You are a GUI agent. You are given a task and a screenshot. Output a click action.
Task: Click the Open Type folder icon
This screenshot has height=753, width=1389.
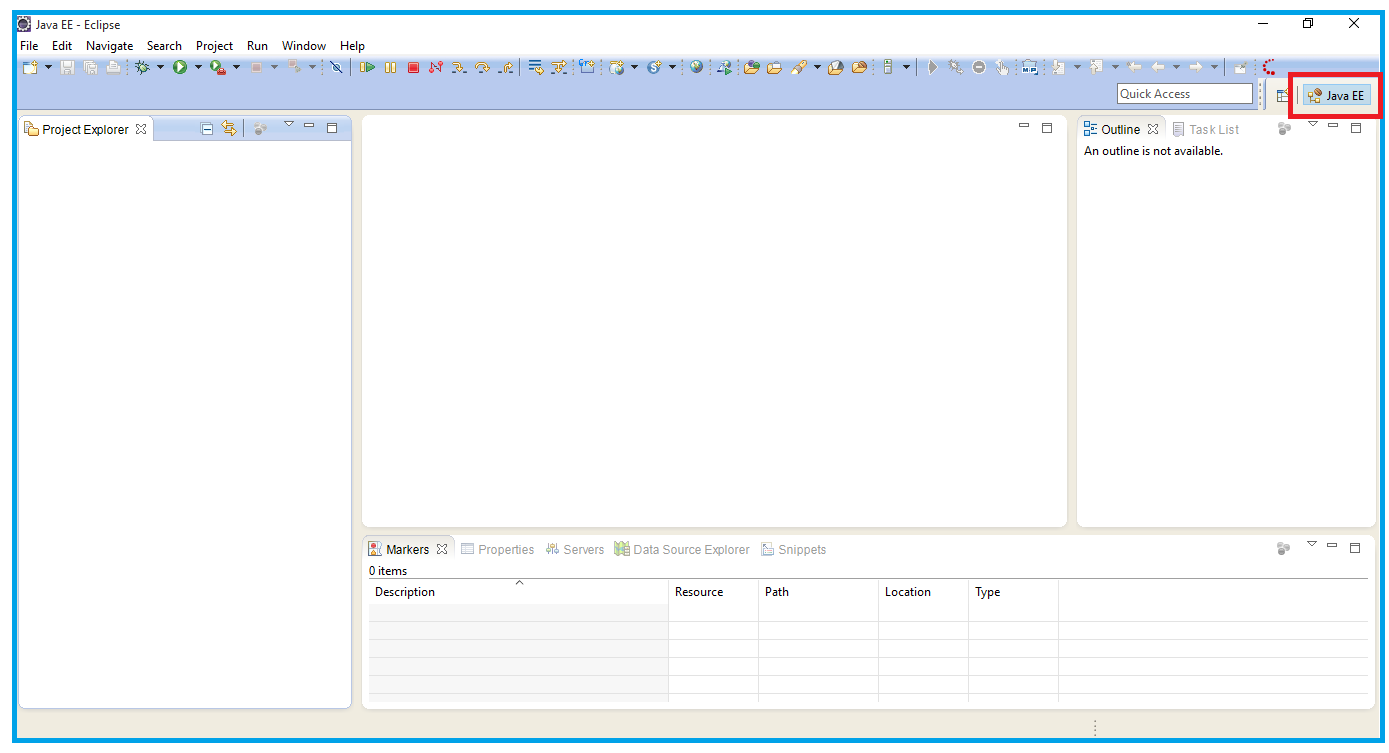pos(751,67)
